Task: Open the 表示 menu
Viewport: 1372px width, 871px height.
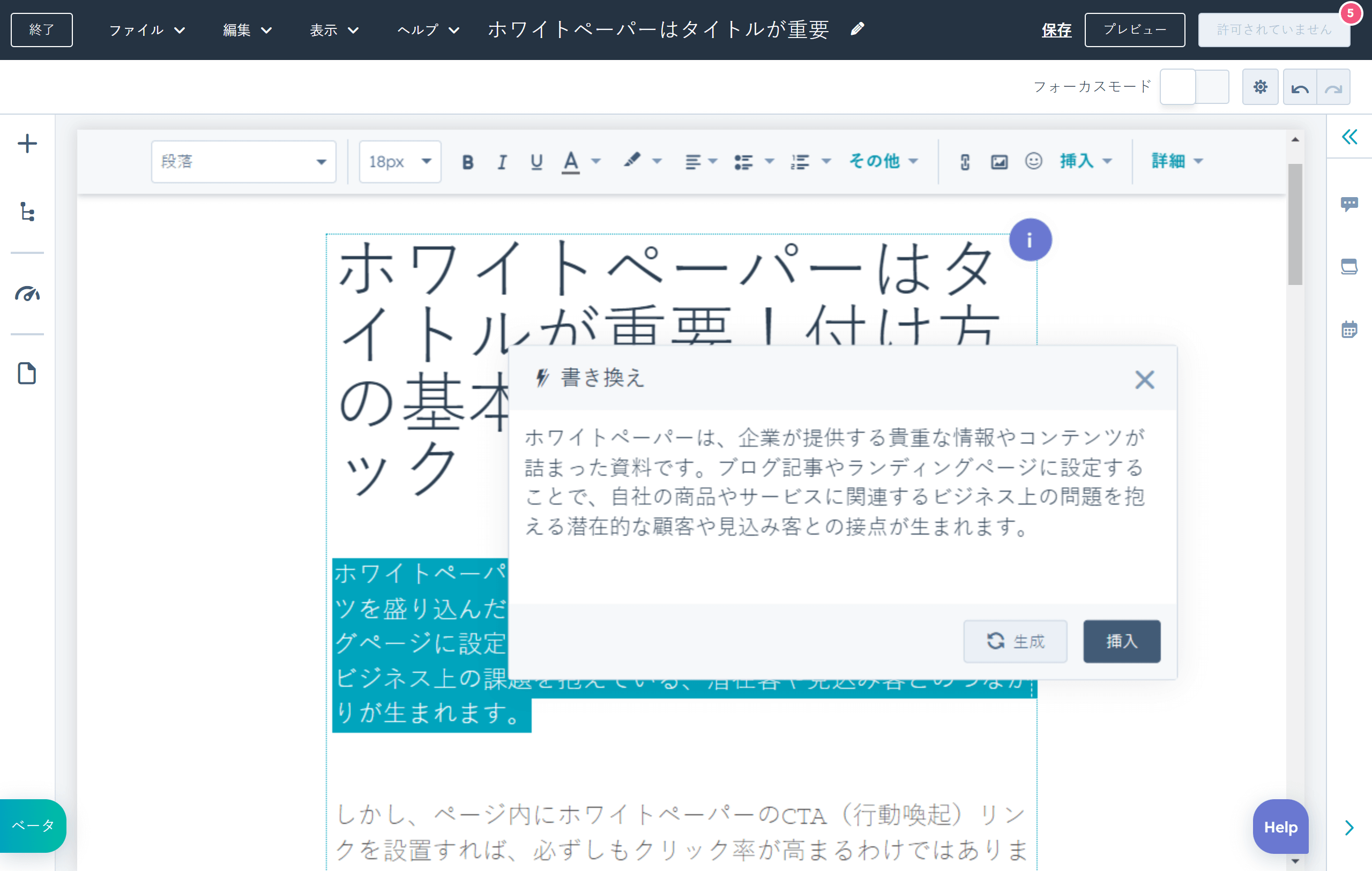Action: click(x=334, y=29)
